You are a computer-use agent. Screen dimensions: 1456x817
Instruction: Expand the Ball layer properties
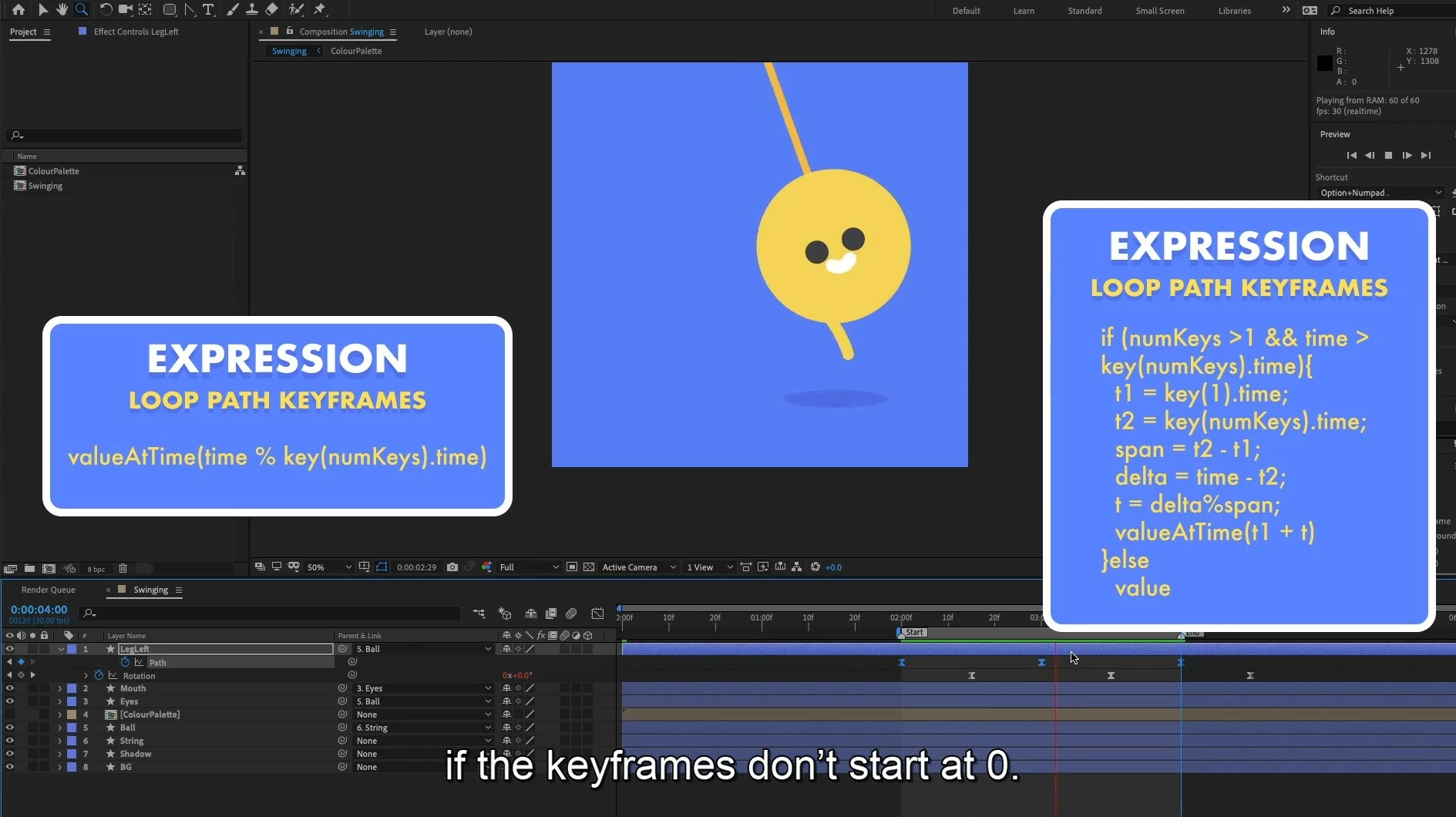[60, 728]
